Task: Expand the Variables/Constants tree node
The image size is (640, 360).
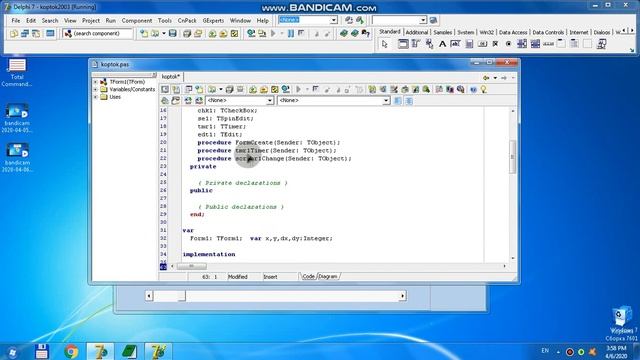Action: 96,89
